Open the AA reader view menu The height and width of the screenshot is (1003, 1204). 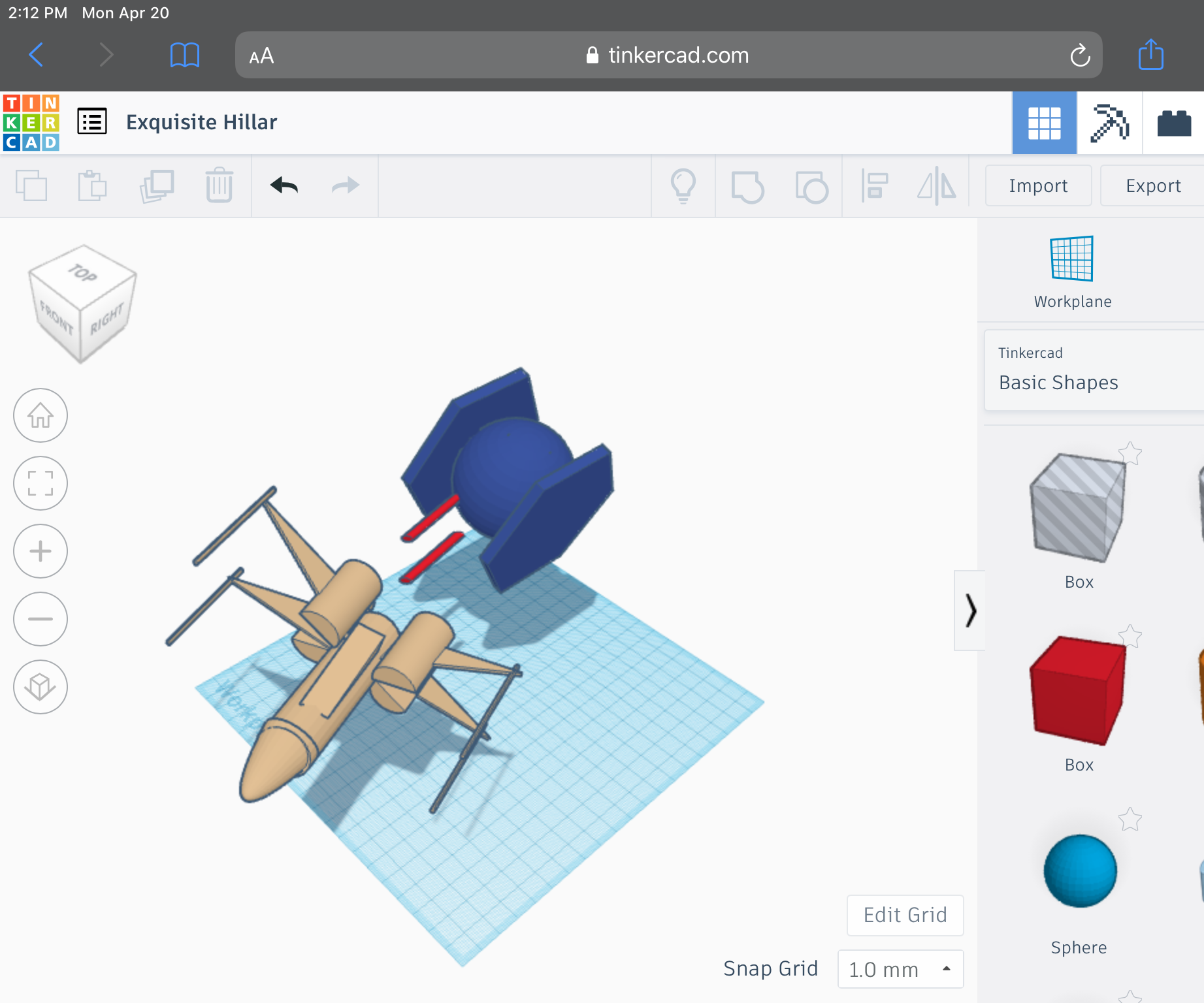(261, 56)
